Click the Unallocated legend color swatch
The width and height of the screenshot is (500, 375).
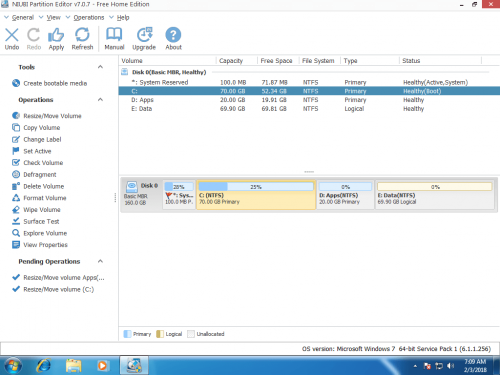pyautogui.click(x=191, y=334)
